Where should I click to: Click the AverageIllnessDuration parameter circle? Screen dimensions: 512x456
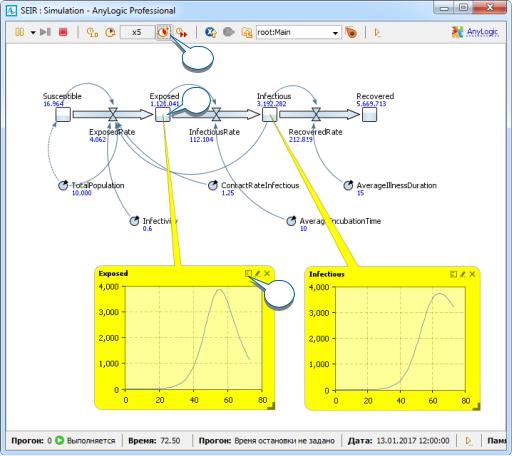pos(348,185)
